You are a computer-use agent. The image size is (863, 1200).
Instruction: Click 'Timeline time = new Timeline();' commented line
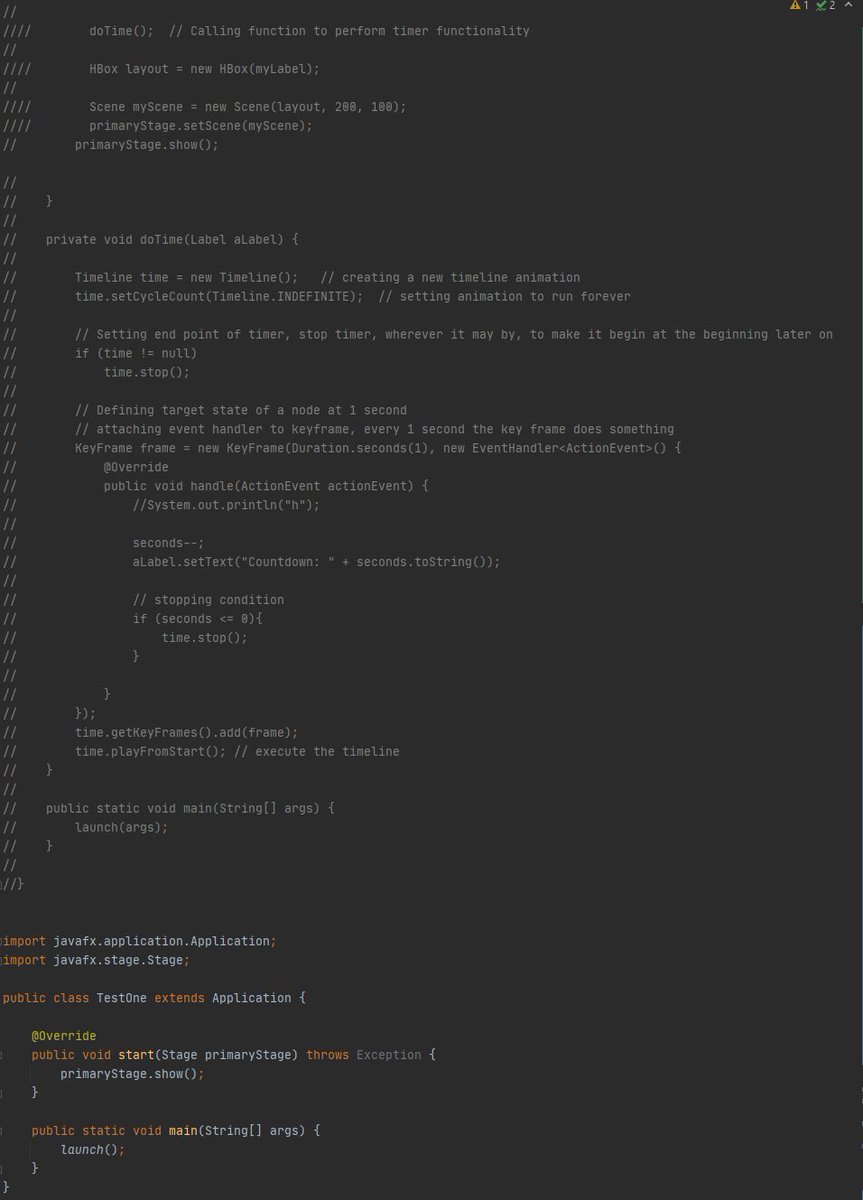[187, 278]
